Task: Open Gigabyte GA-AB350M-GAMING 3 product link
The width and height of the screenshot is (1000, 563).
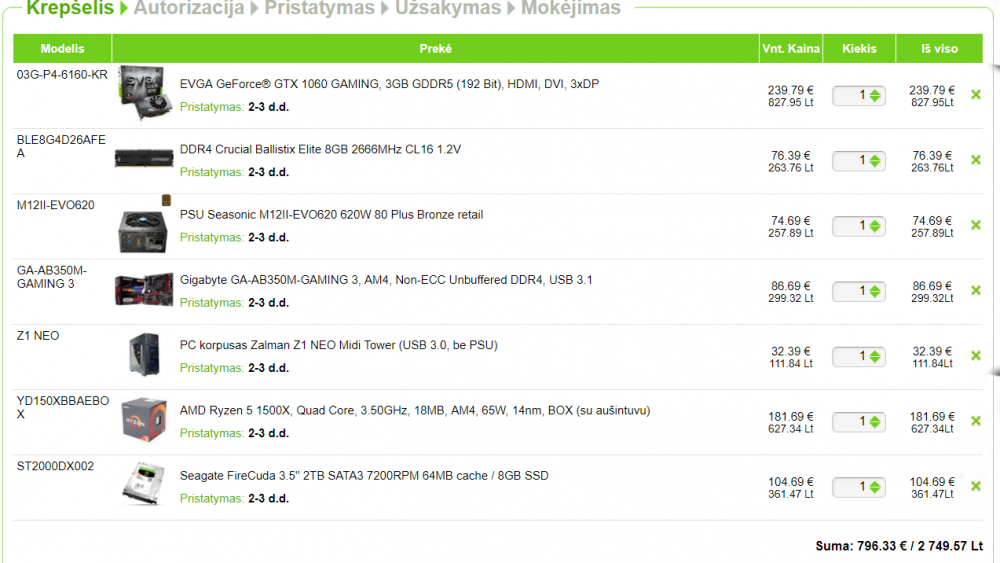Action: (386, 280)
